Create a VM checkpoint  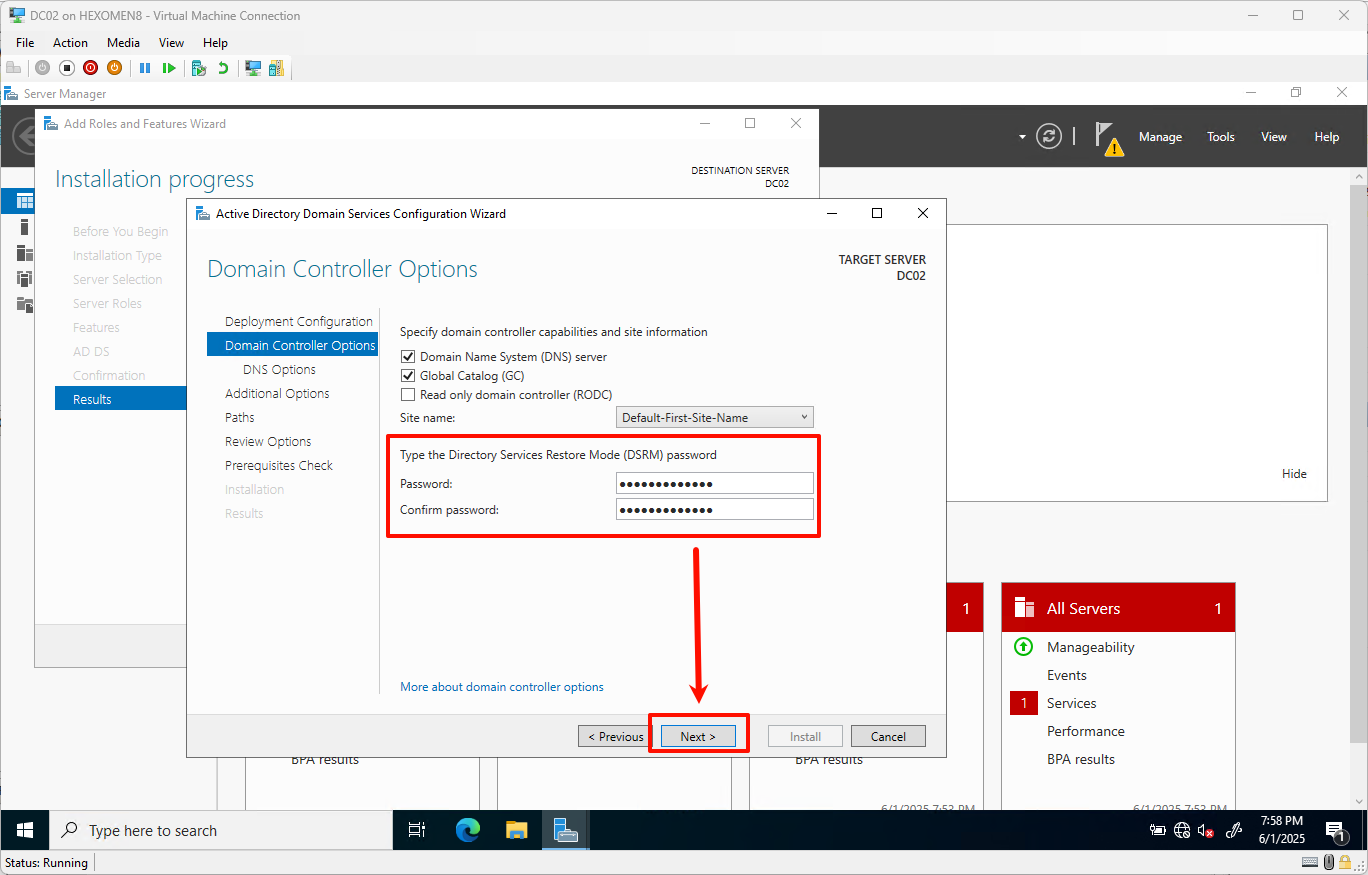click(199, 68)
